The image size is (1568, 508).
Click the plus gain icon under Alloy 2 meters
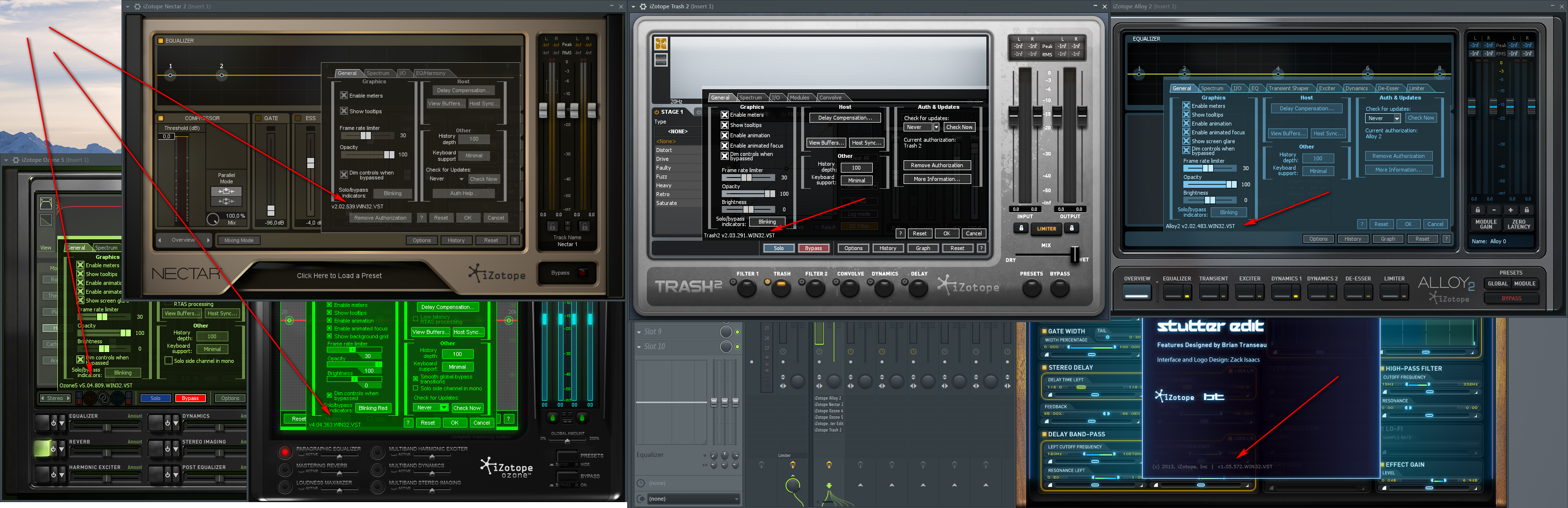click(1510, 210)
